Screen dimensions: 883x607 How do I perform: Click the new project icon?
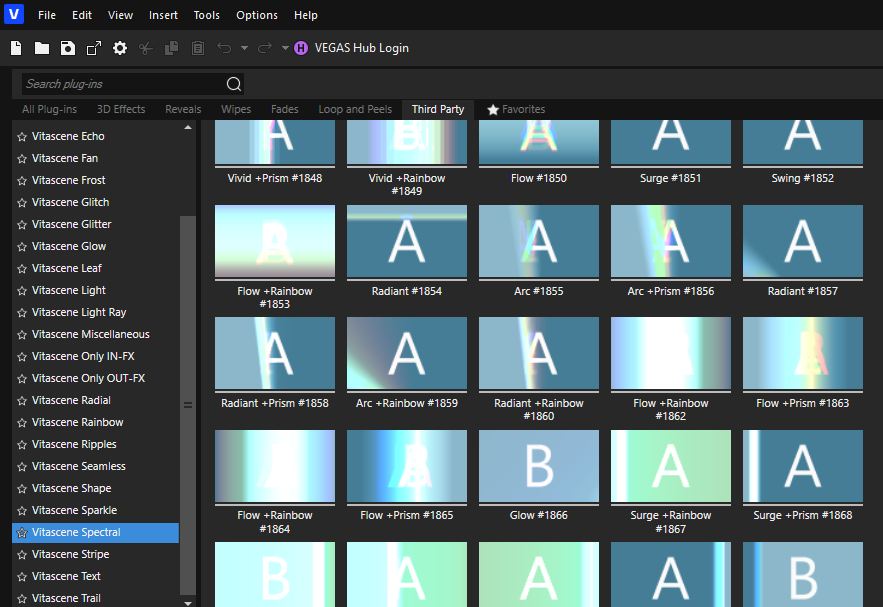point(16,48)
